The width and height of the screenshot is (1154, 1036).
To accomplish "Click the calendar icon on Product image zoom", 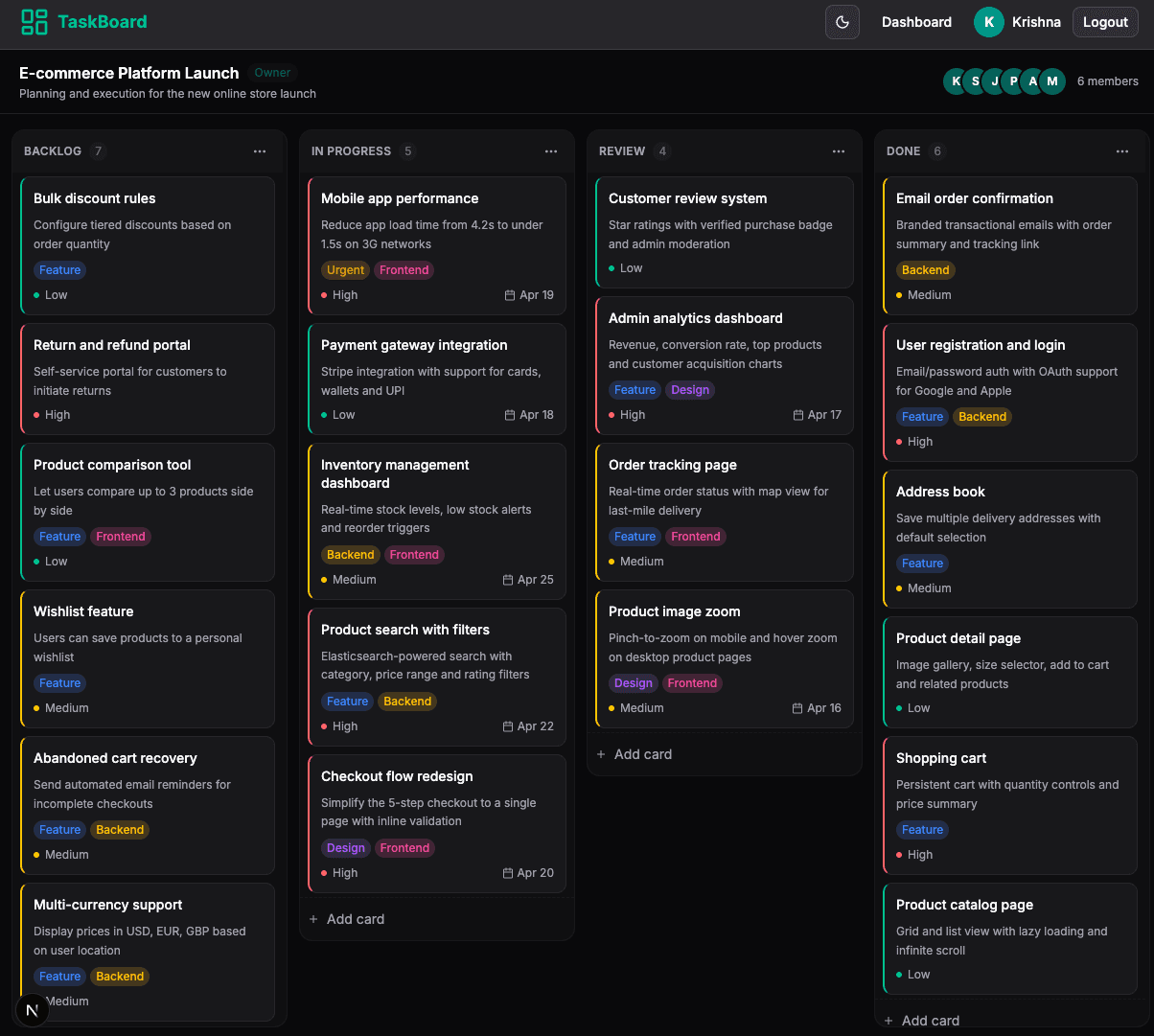I will pyautogui.click(x=796, y=708).
